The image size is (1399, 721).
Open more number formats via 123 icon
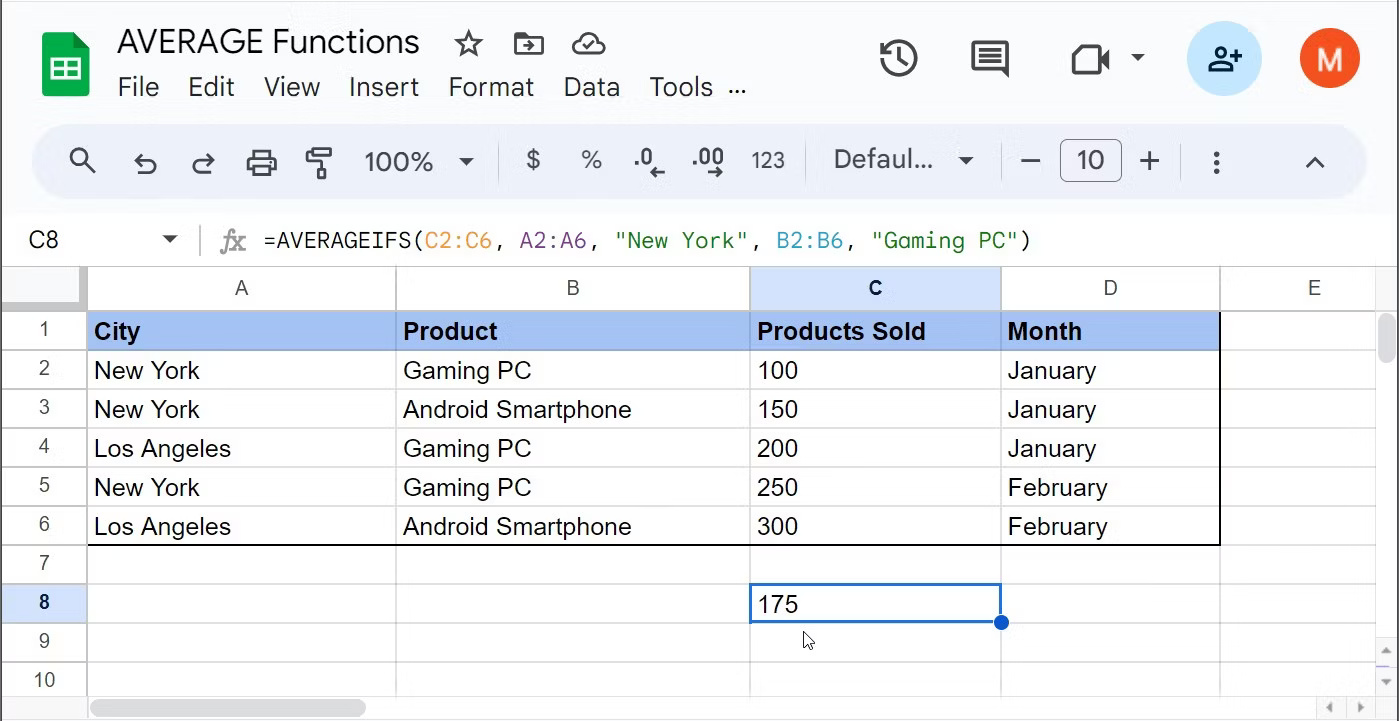point(768,160)
